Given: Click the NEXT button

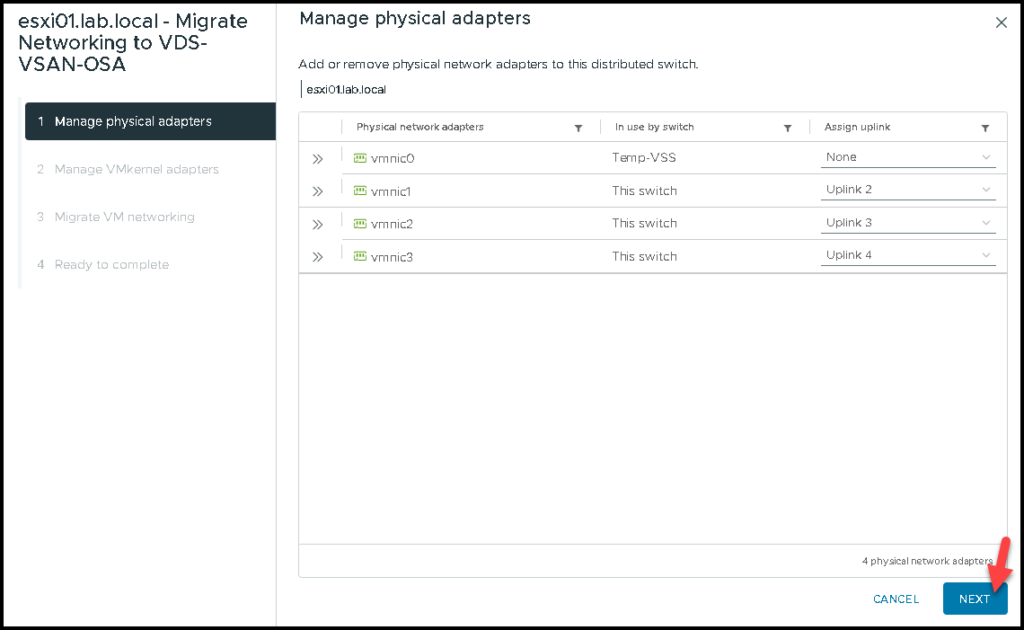Looking at the screenshot, I should (974, 598).
